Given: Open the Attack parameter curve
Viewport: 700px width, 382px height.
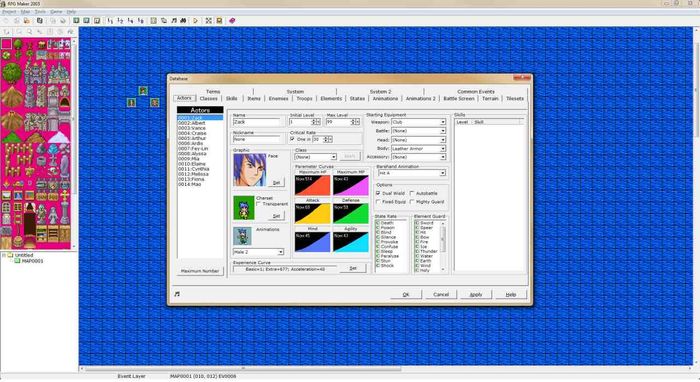Looking at the screenshot, I should click(312, 214).
